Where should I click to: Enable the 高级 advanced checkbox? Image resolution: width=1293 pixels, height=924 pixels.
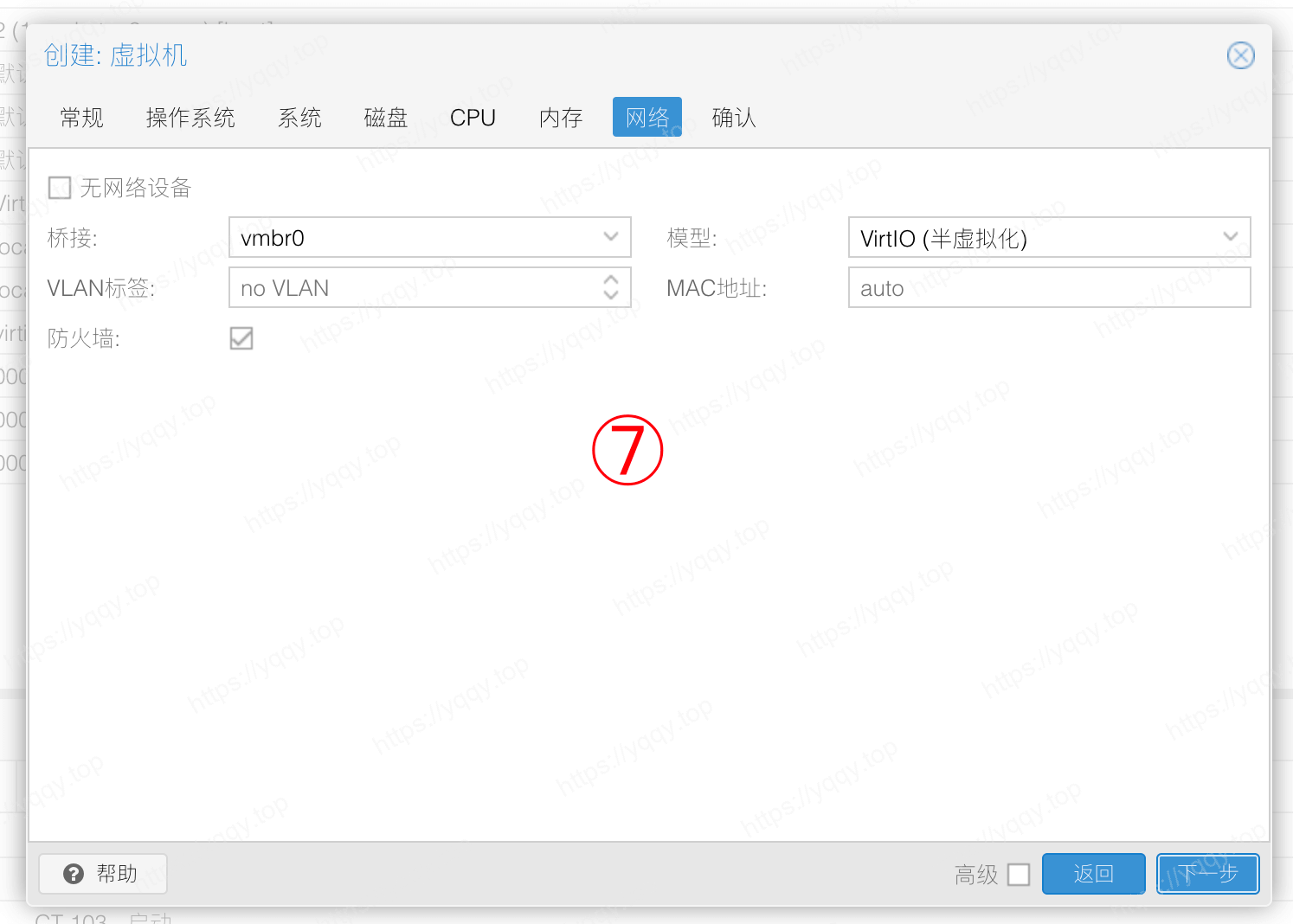(x=1019, y=875)
